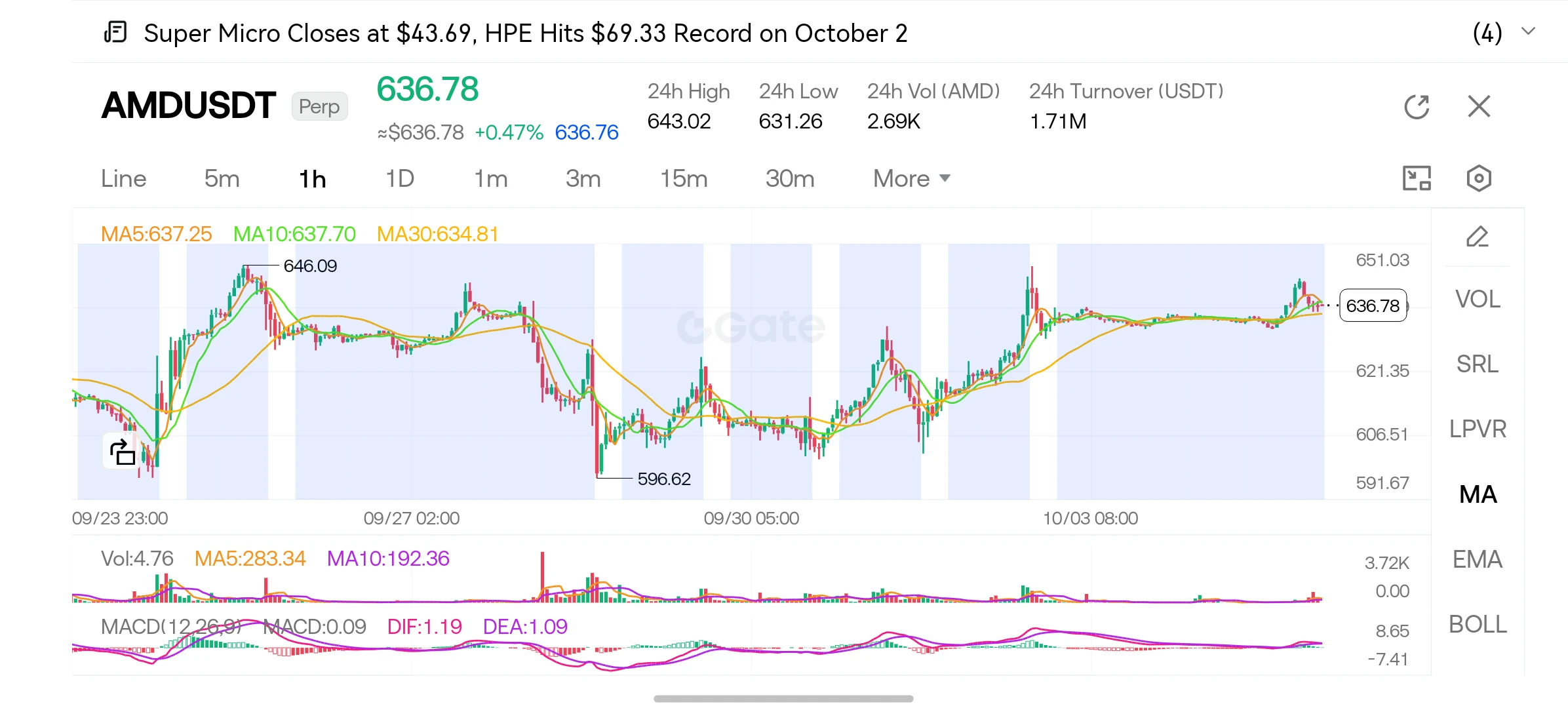
Task: Toggle the VOL indicator
Action: (1478, 299)
